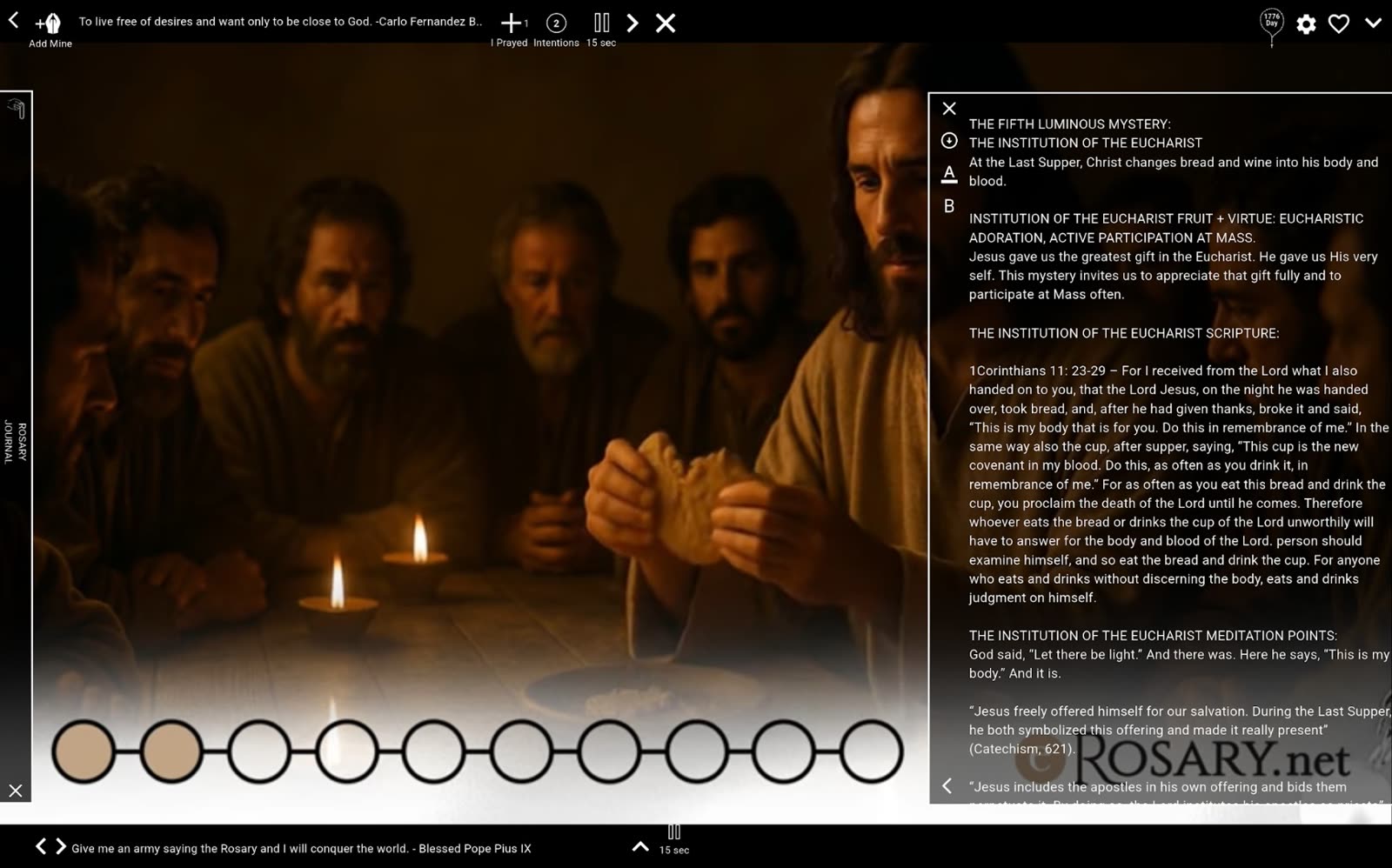1392x868 pixels.
Task: Select the seventh rosary bead
Action: 610,751
